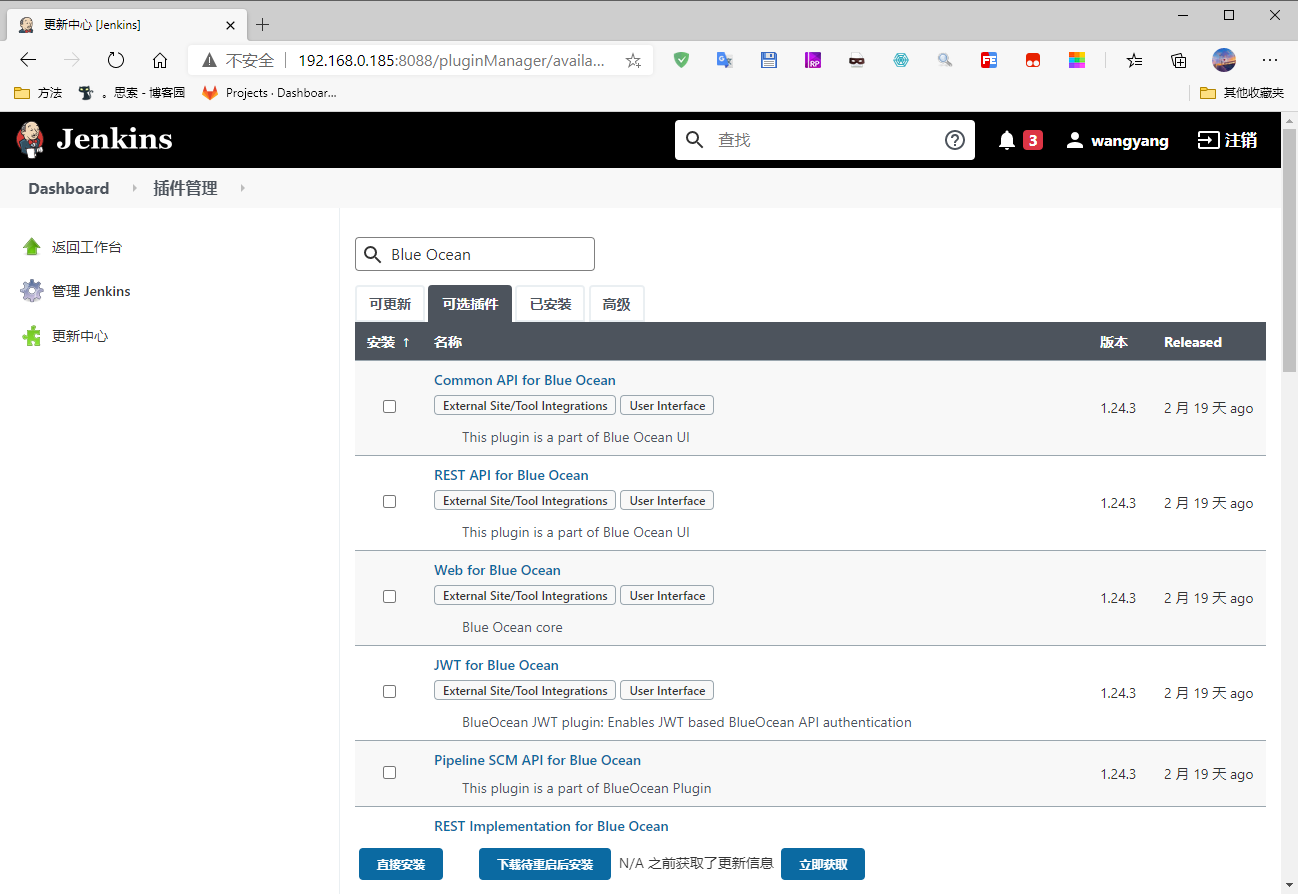Open Pipeline SCM API for Blue Ocean link
The width and height of the screenshot is (1298, 894).
[x=537, y=760]
